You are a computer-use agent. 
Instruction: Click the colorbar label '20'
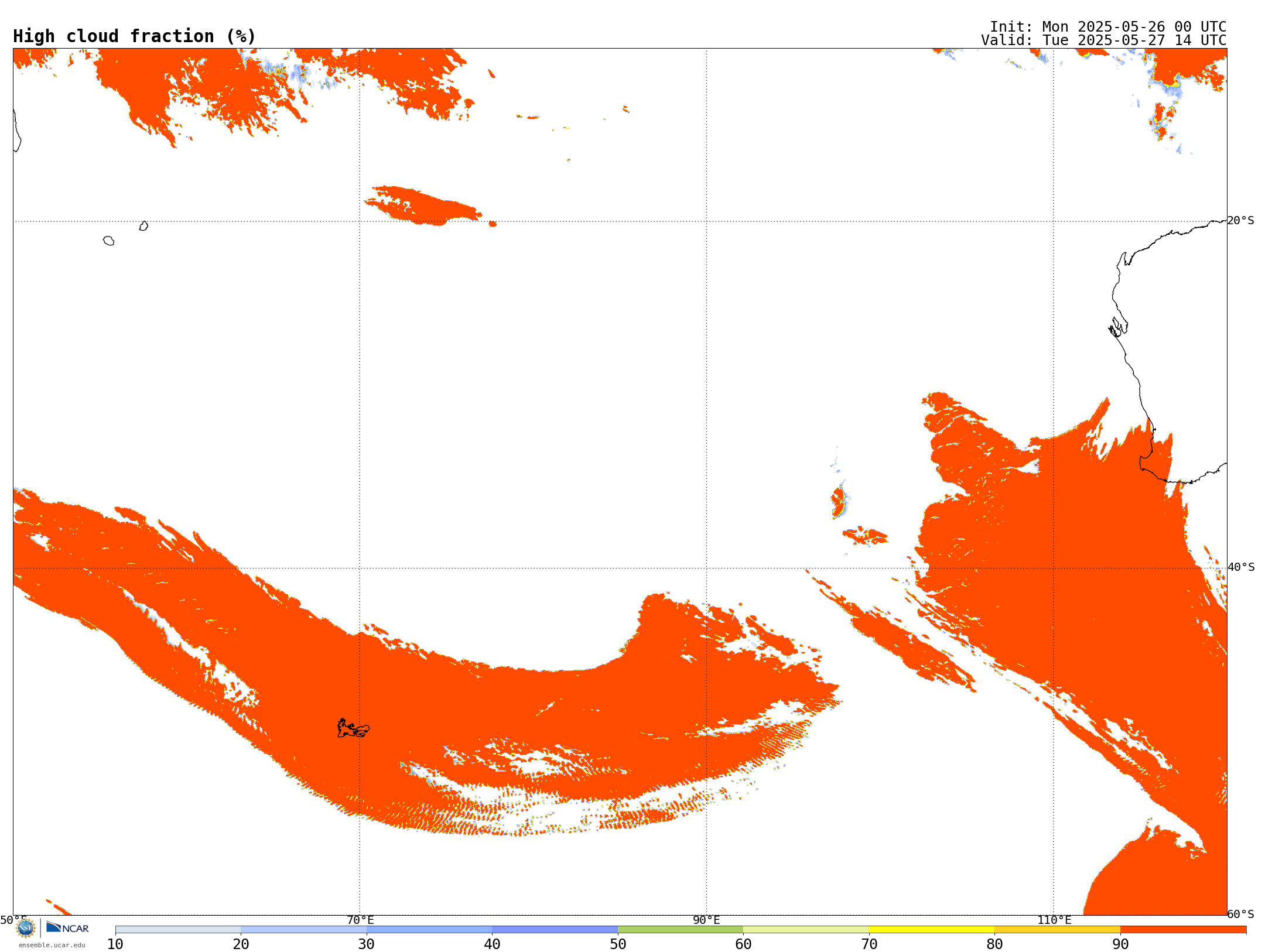(241, 944)
